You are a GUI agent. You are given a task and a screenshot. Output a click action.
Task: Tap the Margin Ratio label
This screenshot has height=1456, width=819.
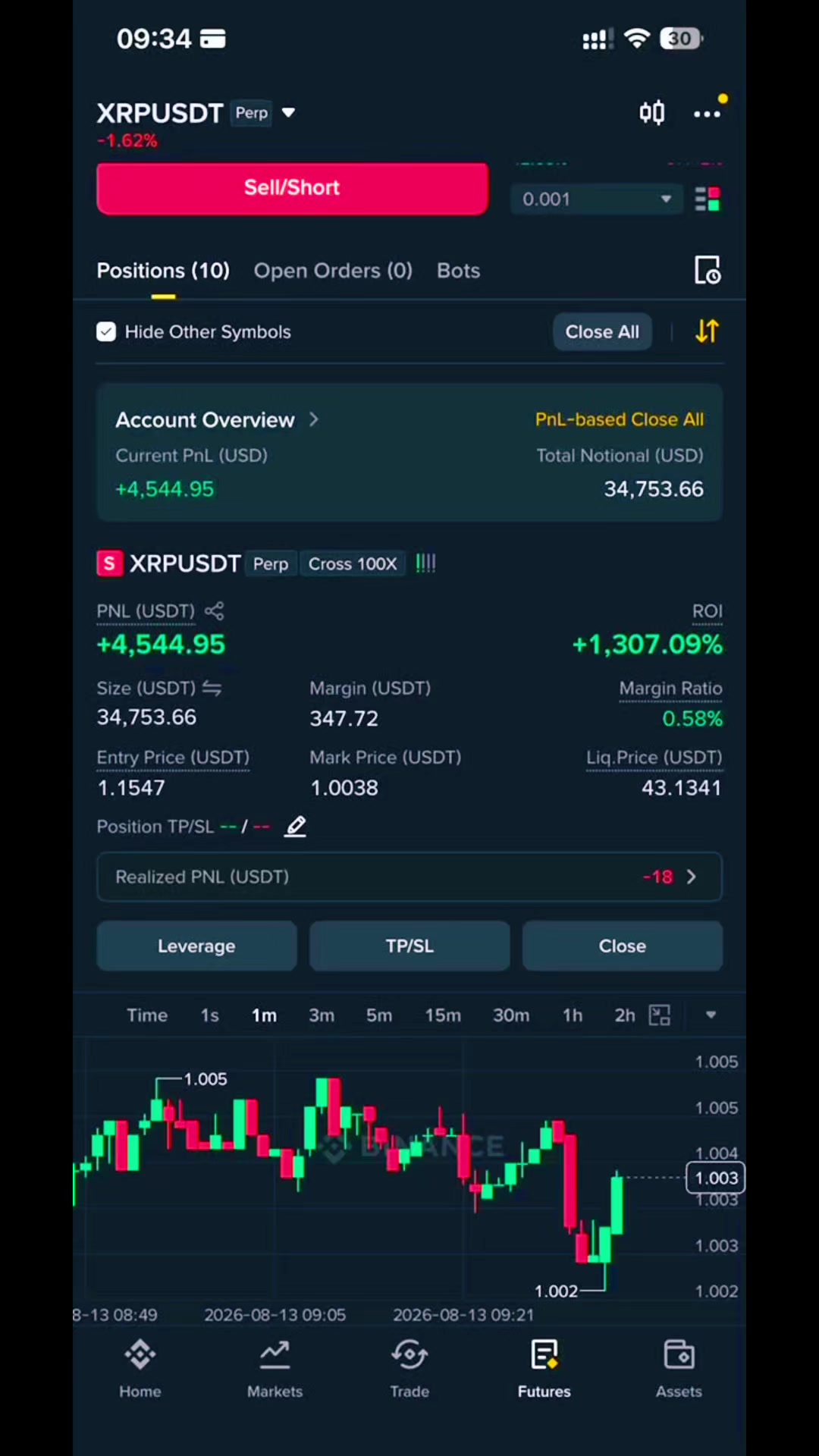(x=670, y=689)
